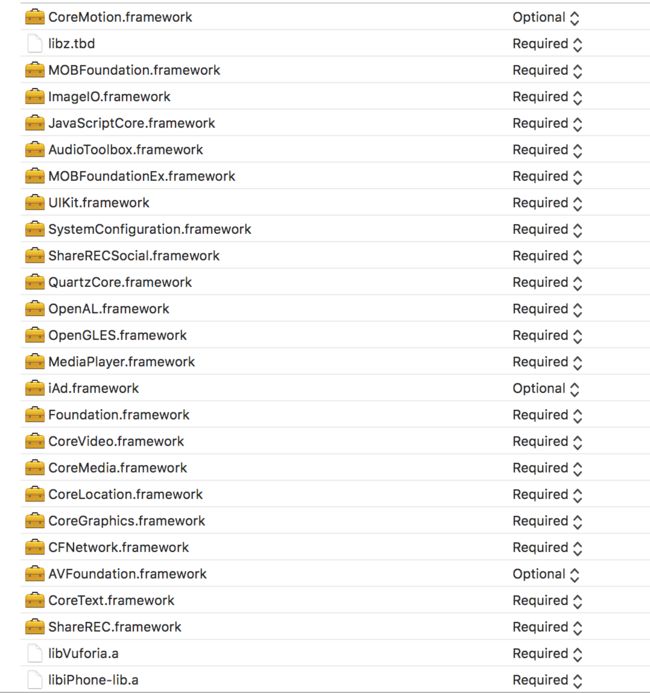The image size is (650, 693).
Task: Open the iAd.framework Optional status popup
Action: tap(546, 389)
